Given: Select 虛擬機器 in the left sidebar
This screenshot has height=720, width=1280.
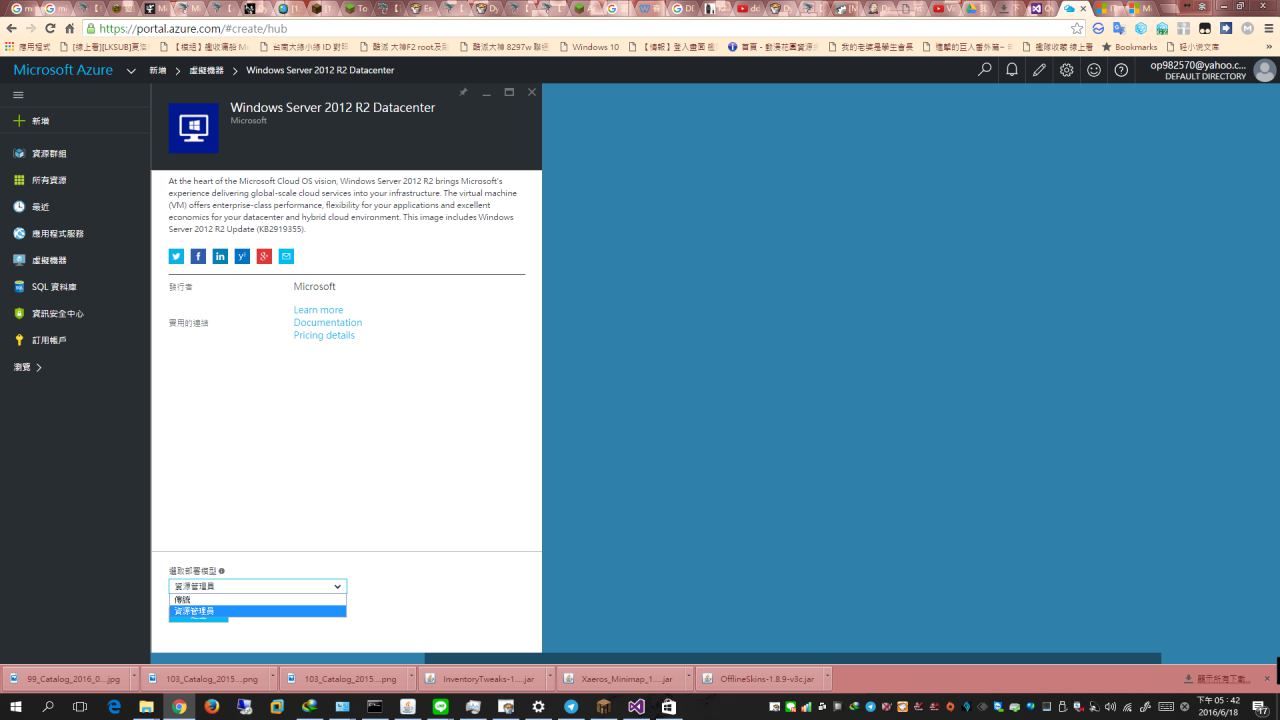Looking at the screenshot, I should [x=48, y=260].
